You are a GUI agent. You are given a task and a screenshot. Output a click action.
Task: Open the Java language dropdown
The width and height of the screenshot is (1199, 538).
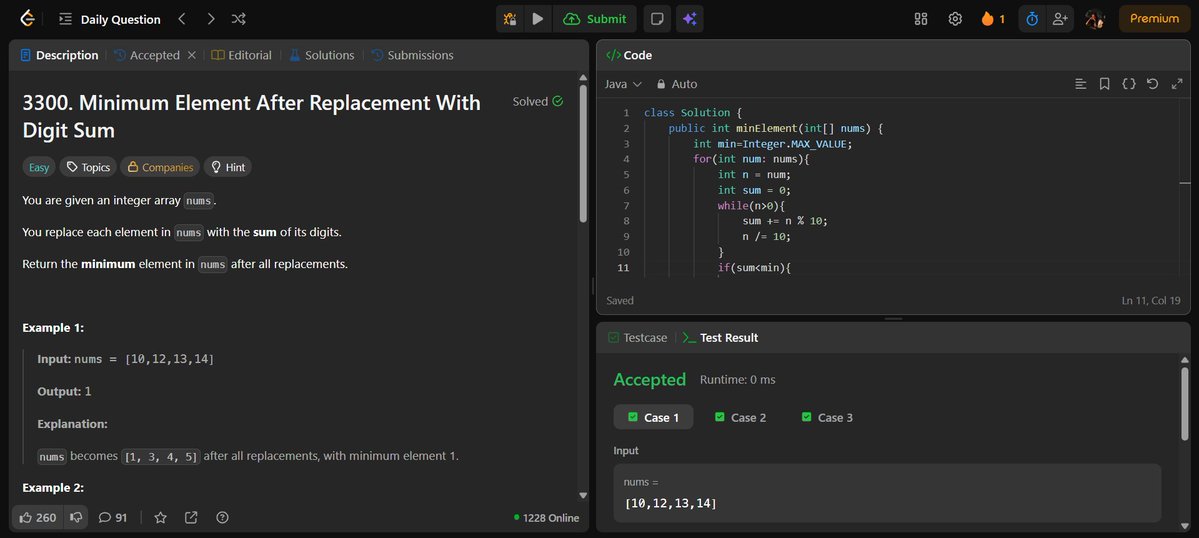tap(623, 84)
